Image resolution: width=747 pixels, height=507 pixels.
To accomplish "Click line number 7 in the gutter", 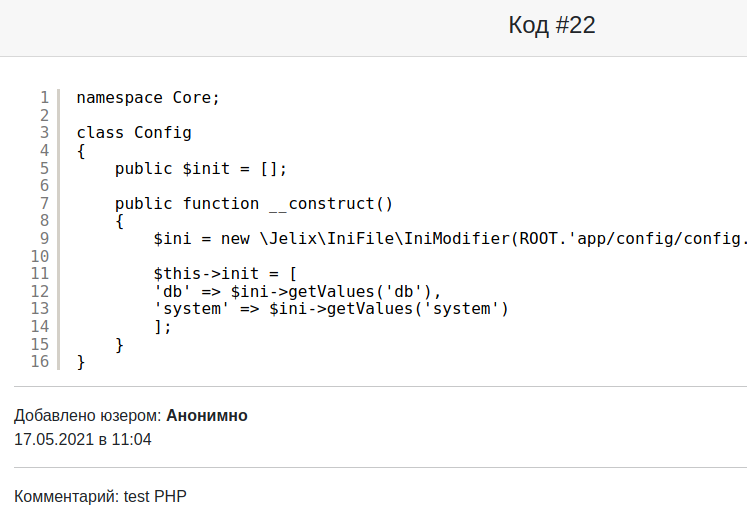I will pyautogui.click(x=44, y=203).
